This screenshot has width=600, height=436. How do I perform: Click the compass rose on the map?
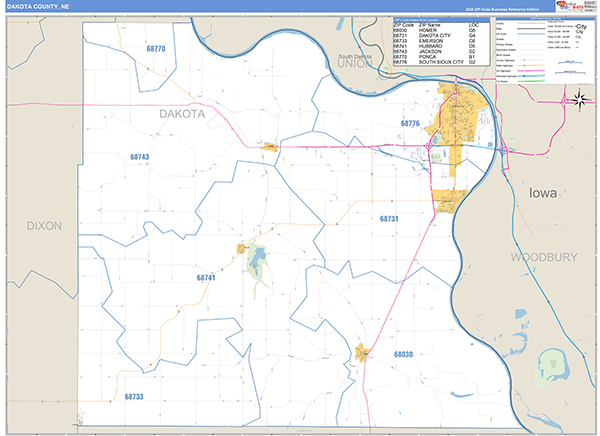580,100
